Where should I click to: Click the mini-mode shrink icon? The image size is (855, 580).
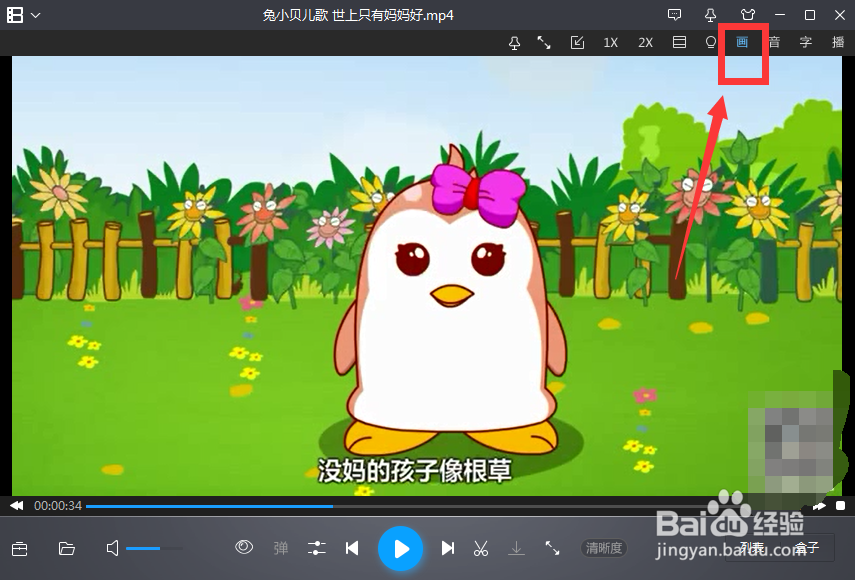click(x=577, y=43)
